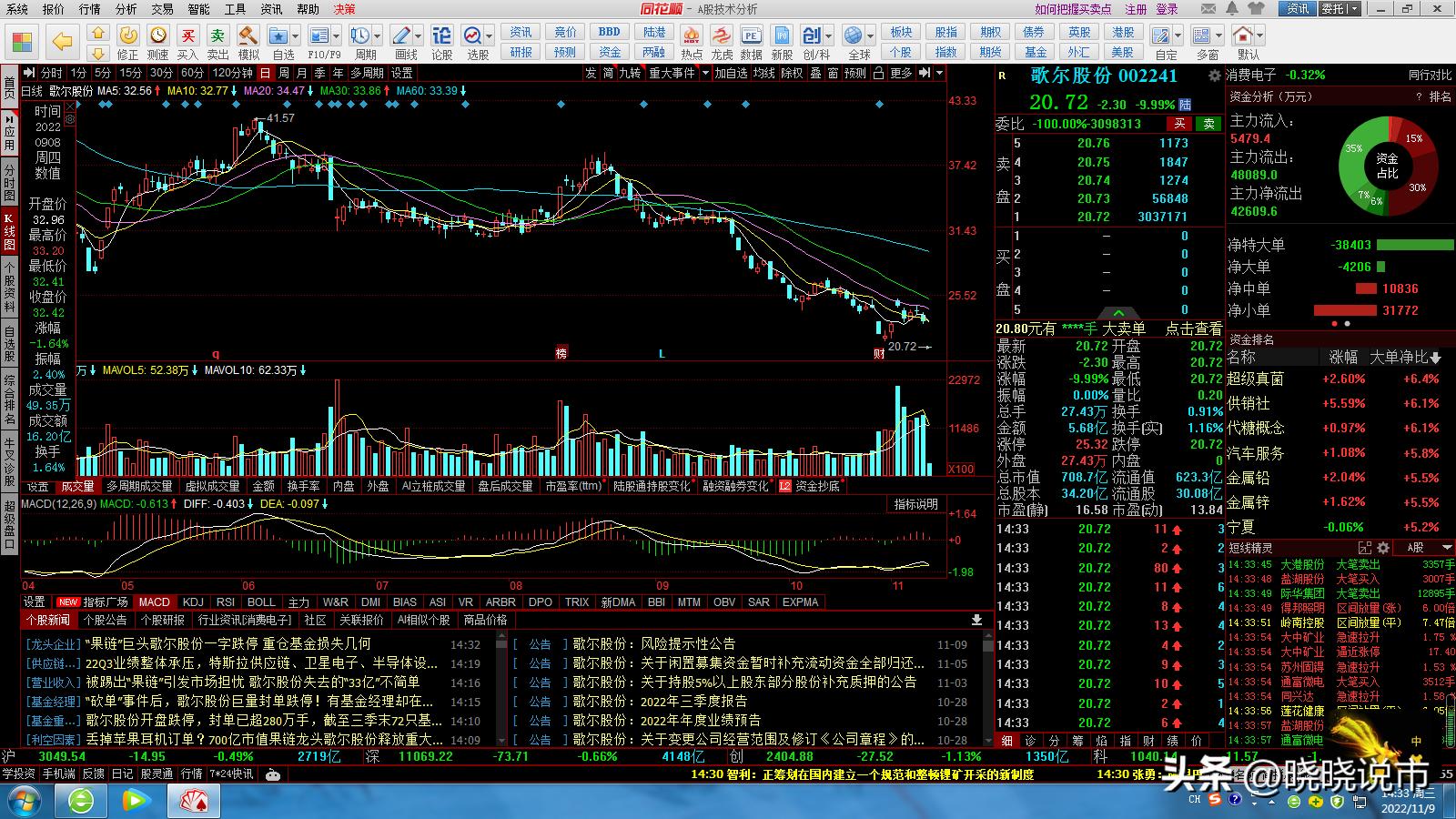Toggle the 除权 adjustment option
The height and width of the screenshot is (819, 1456).
click(792, 73)
